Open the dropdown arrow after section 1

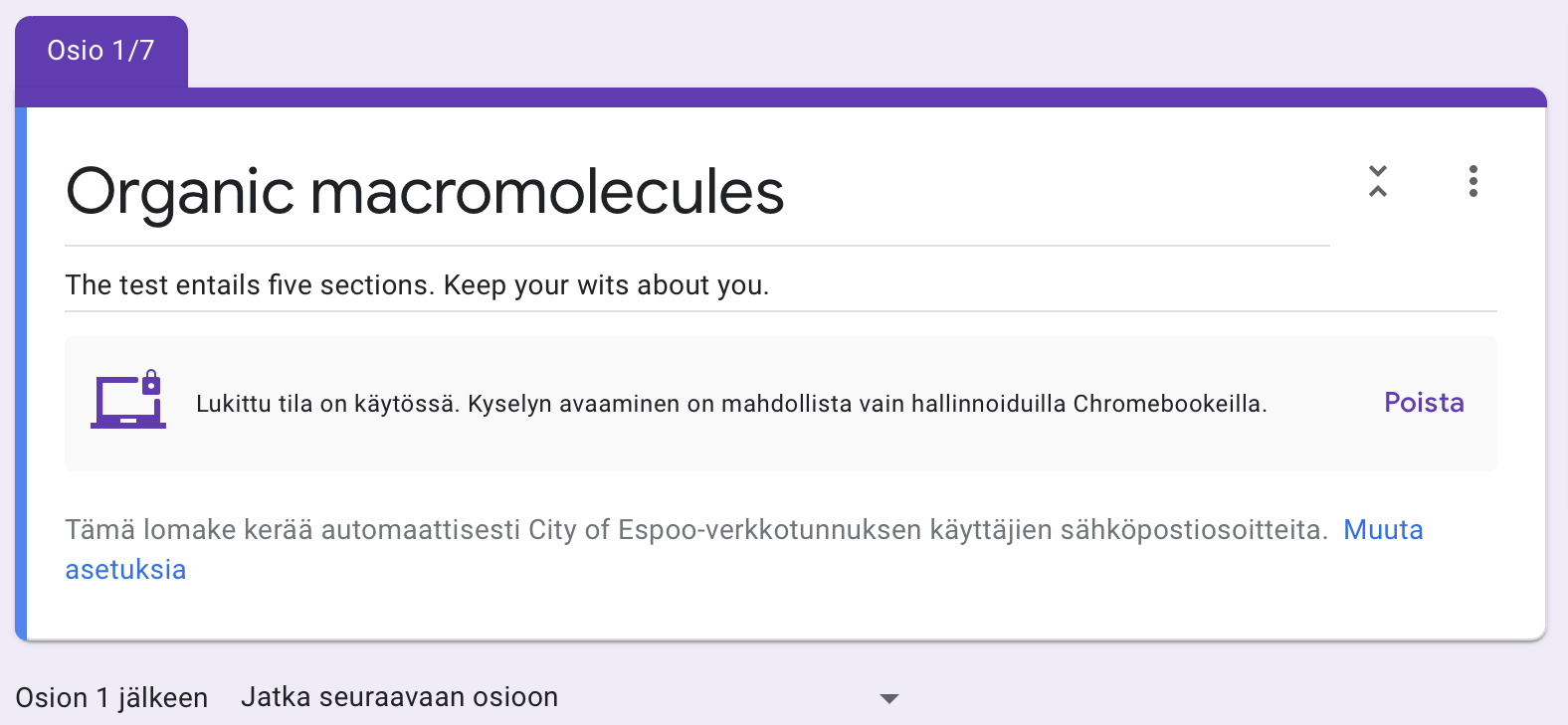coord(889,699)
